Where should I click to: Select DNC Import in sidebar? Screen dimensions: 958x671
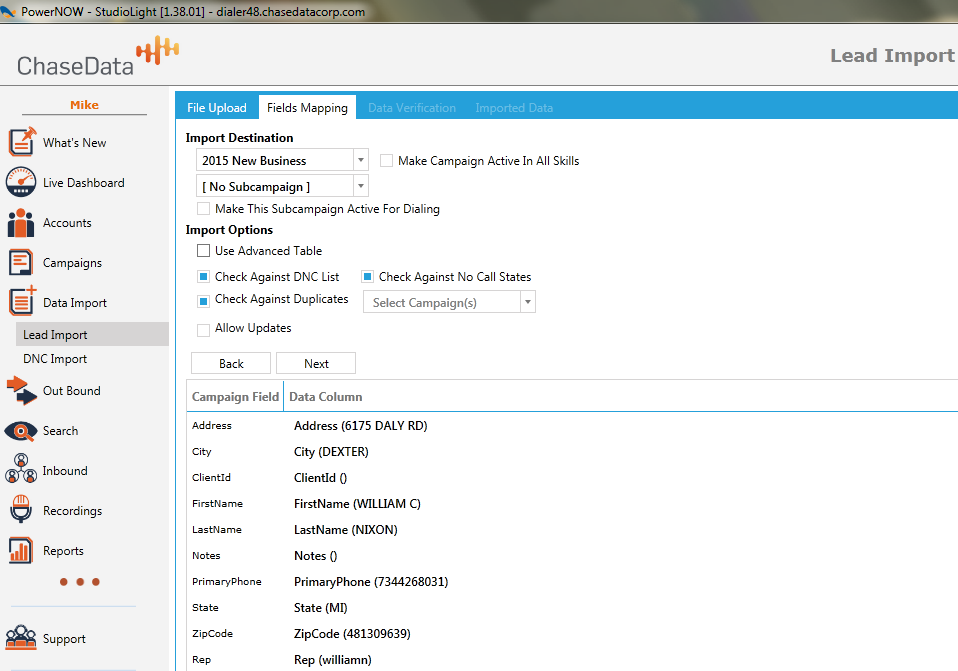tap(55, 359)
